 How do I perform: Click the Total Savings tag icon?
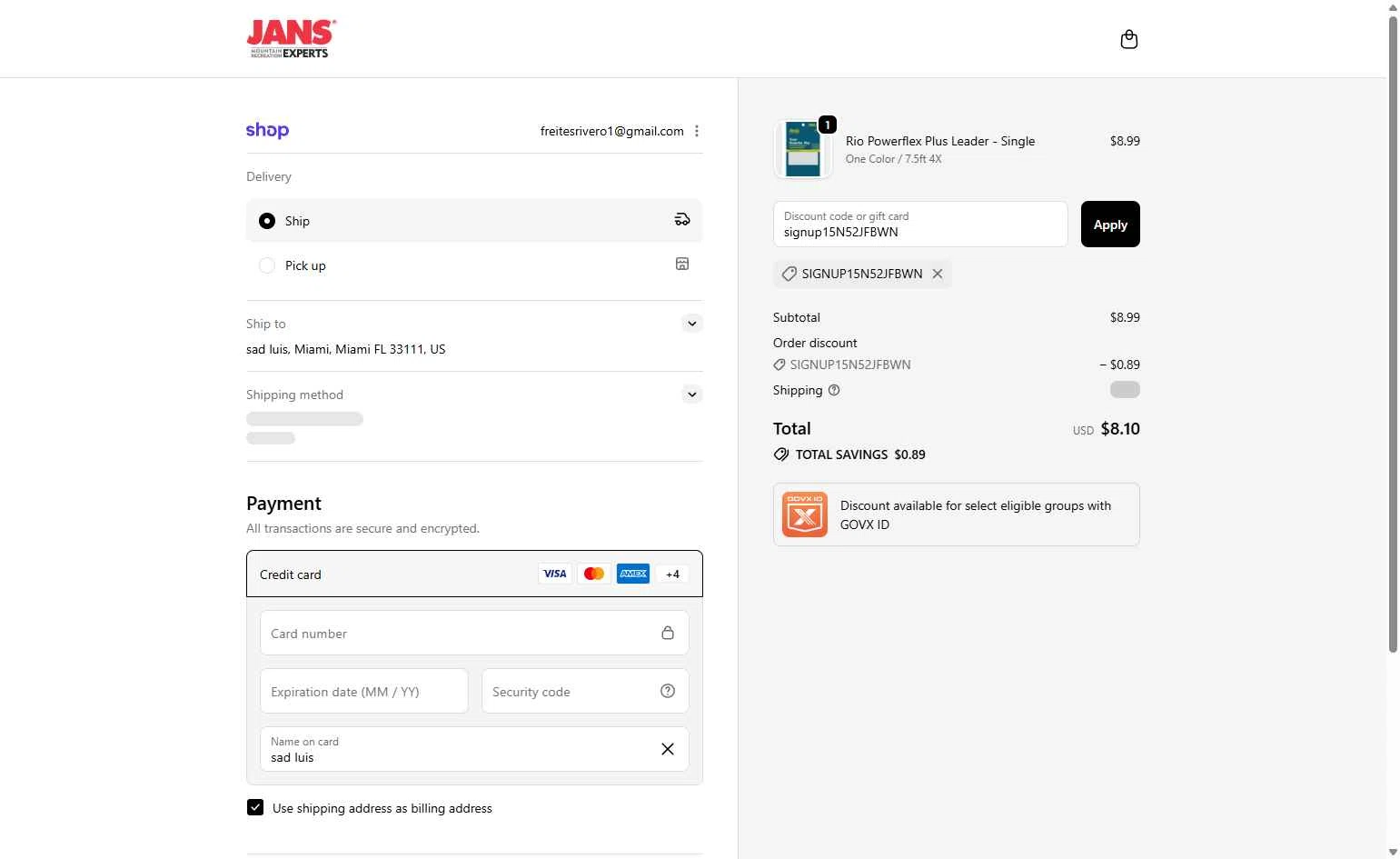click(781, 454)
